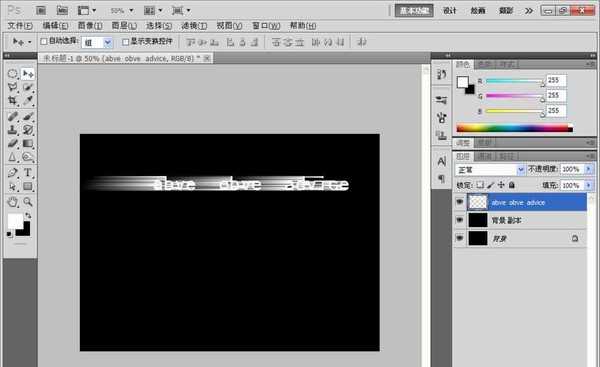Open the 编辑(E) menu
Image resolution: width=600 pixels, height=367 pixels.
(x=55, y=26)
